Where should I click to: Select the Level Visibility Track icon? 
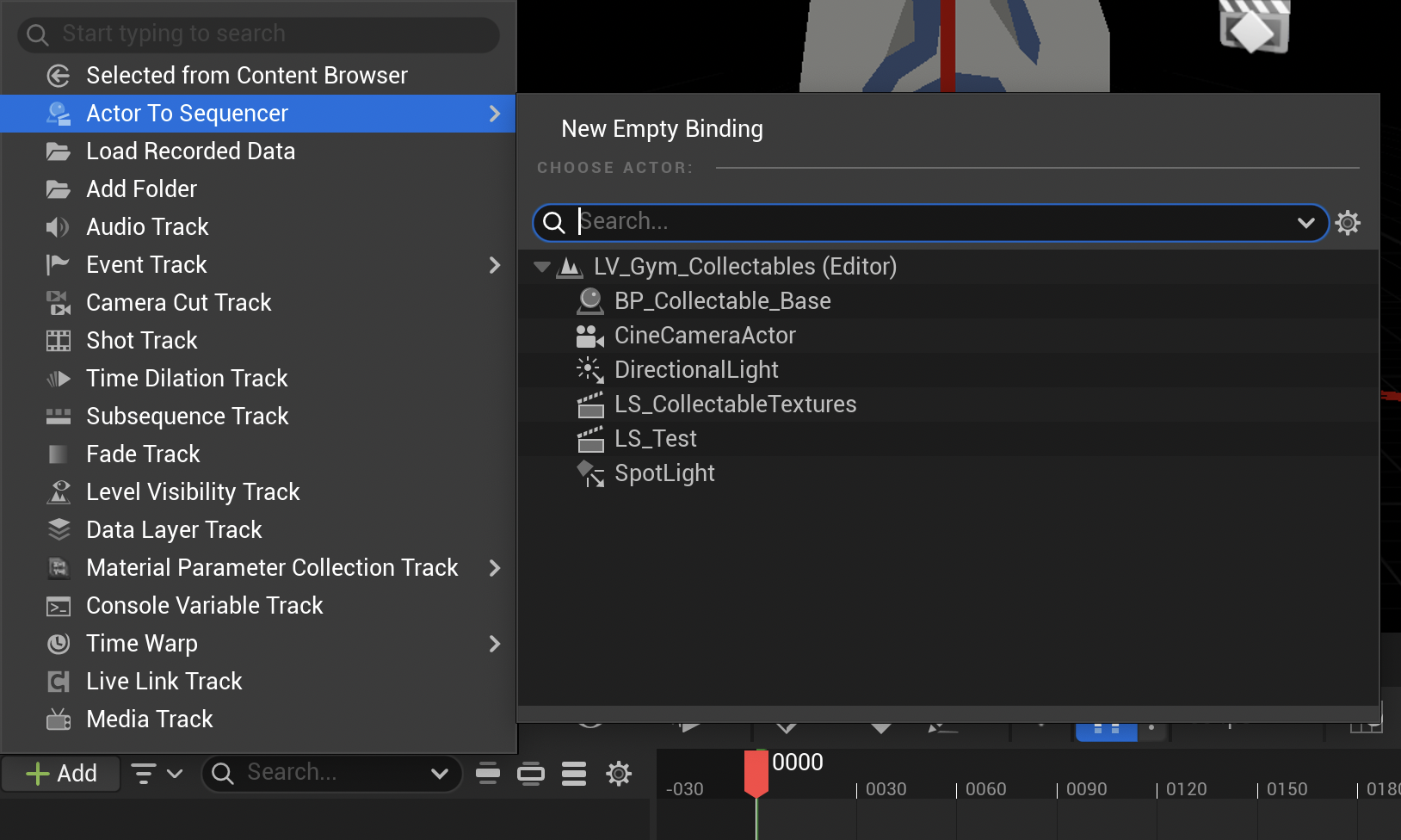(x=58, y=491)
